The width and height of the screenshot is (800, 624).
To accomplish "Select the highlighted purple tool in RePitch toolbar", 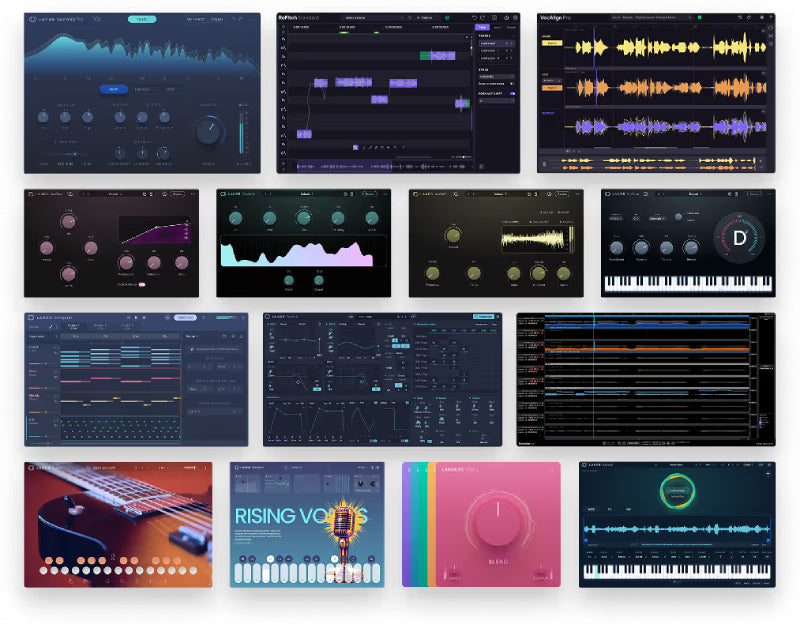I will (x=356, y=147).
